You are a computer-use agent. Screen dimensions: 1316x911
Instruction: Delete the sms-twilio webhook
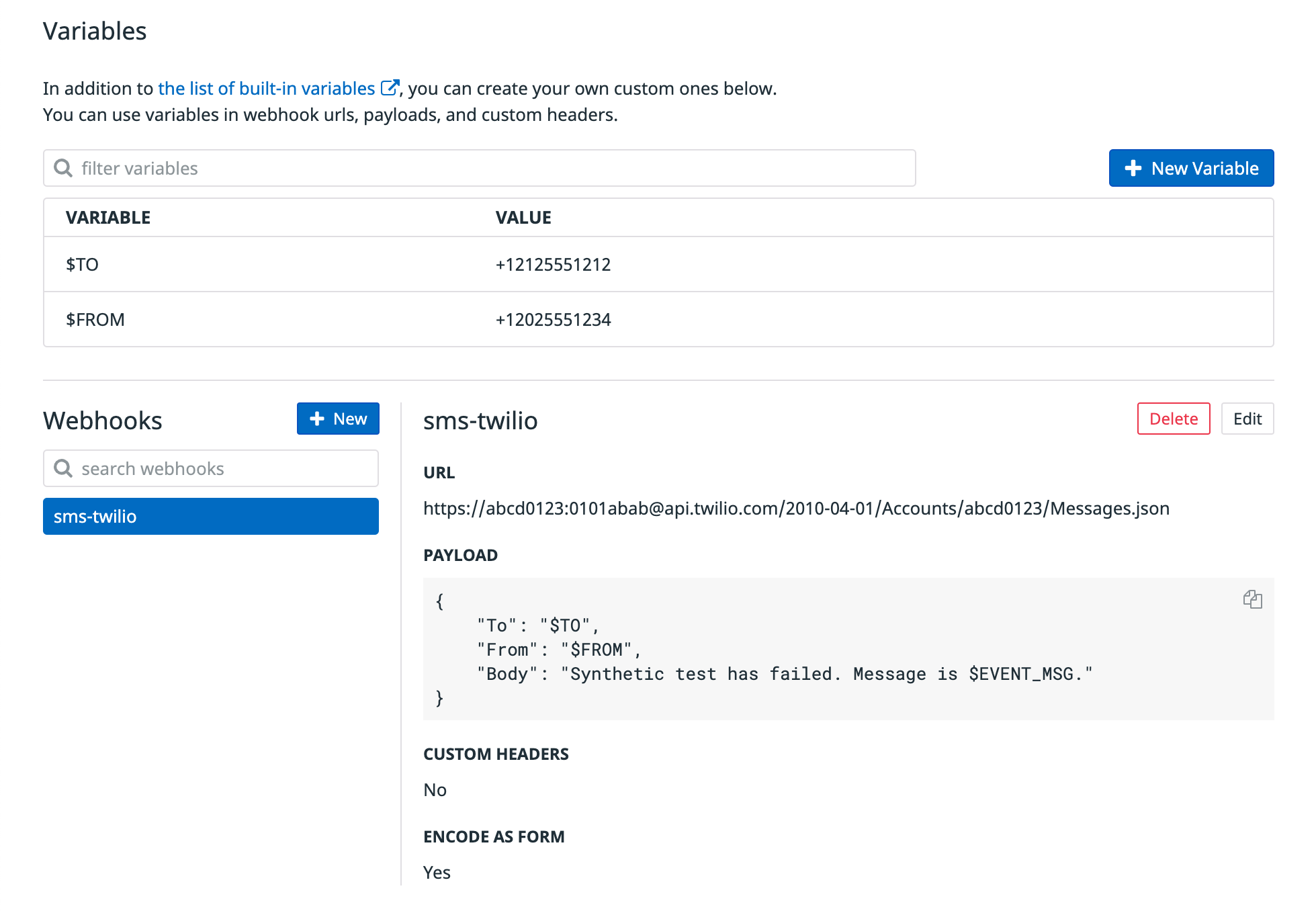(1174, 419)
